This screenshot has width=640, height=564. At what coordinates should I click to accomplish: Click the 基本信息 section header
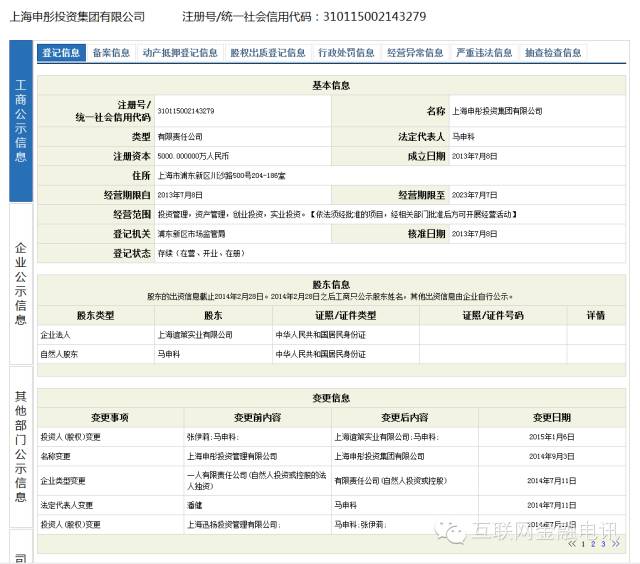[x=331, y=85]
